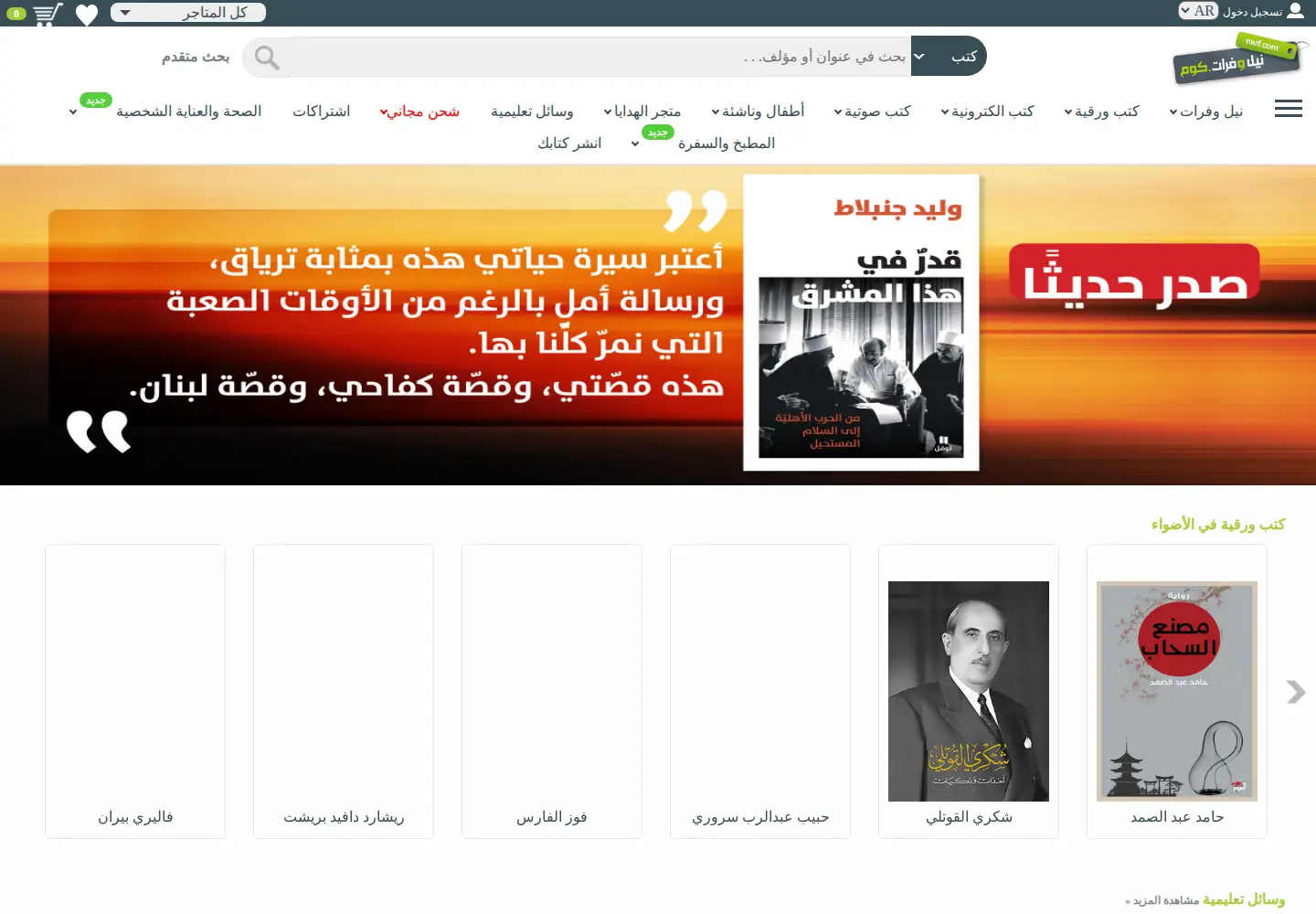The height and width of the screenshot is (914, 1316).
Task: Open the كل المتاجر stores dropdown
Action: [x=188, y=12]
